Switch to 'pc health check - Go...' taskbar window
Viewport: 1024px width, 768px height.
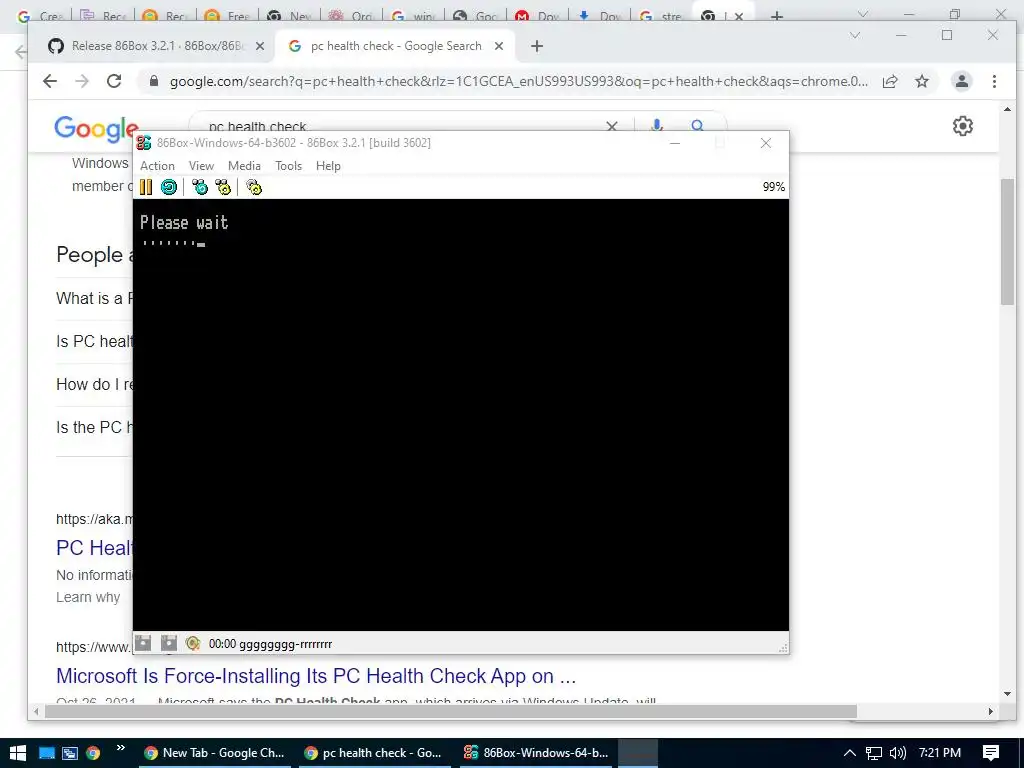374,753
